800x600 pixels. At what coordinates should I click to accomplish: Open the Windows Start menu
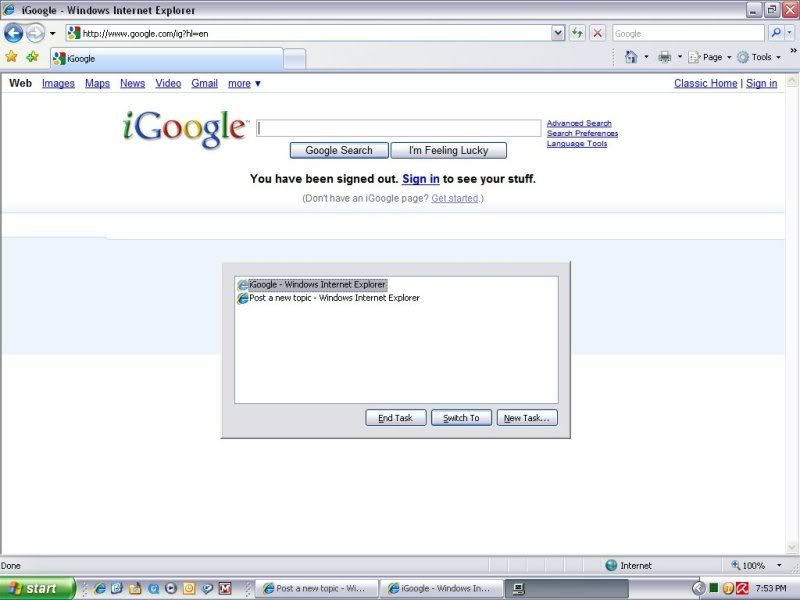point(37,589)
